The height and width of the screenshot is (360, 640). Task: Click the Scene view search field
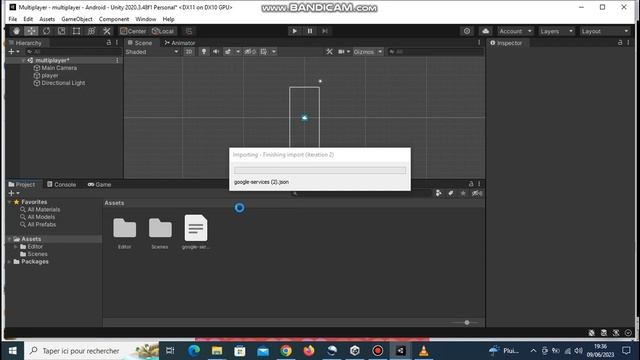[x=435, y=52]
